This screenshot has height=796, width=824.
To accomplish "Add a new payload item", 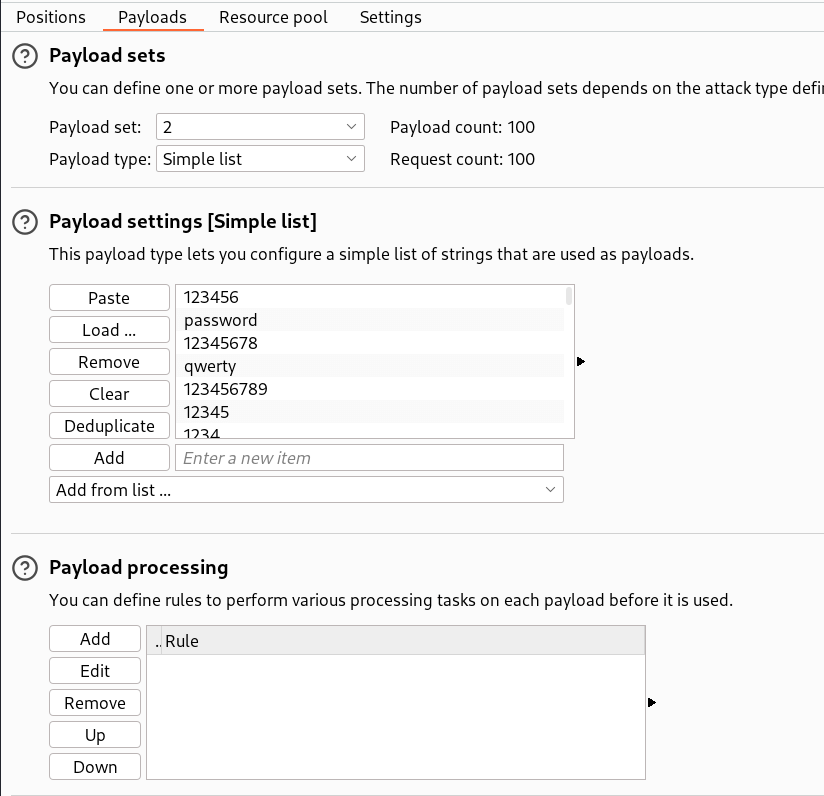I will [x=109, y=457].
